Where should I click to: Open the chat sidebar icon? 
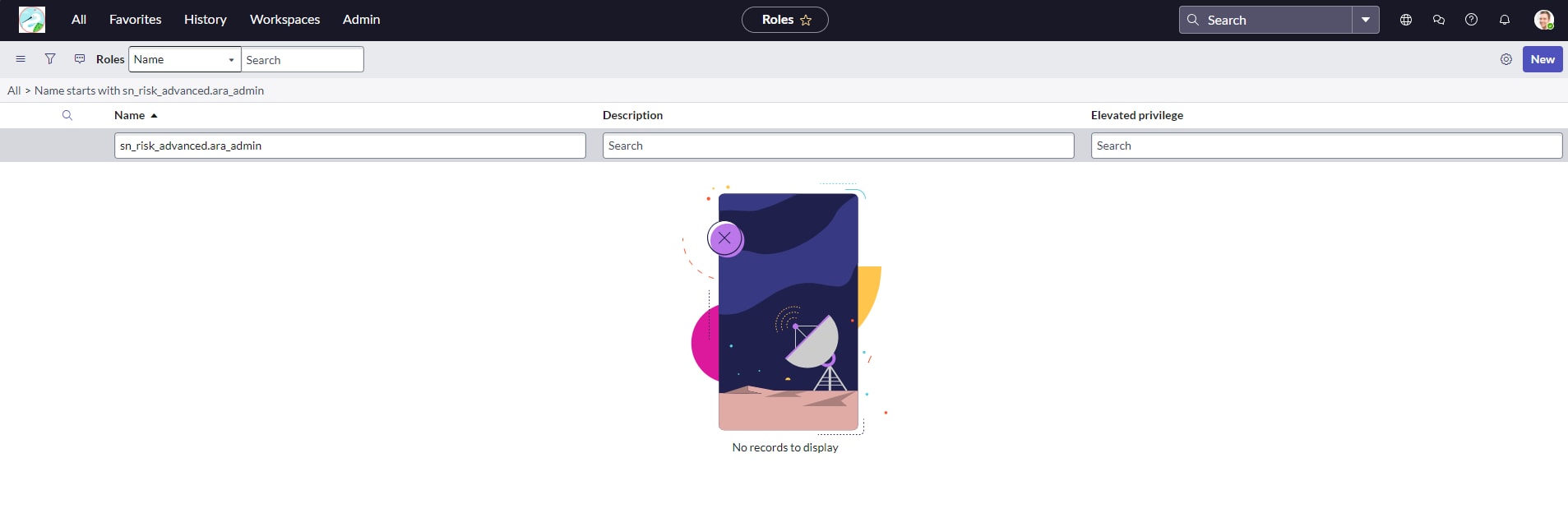click(1439, 20)
